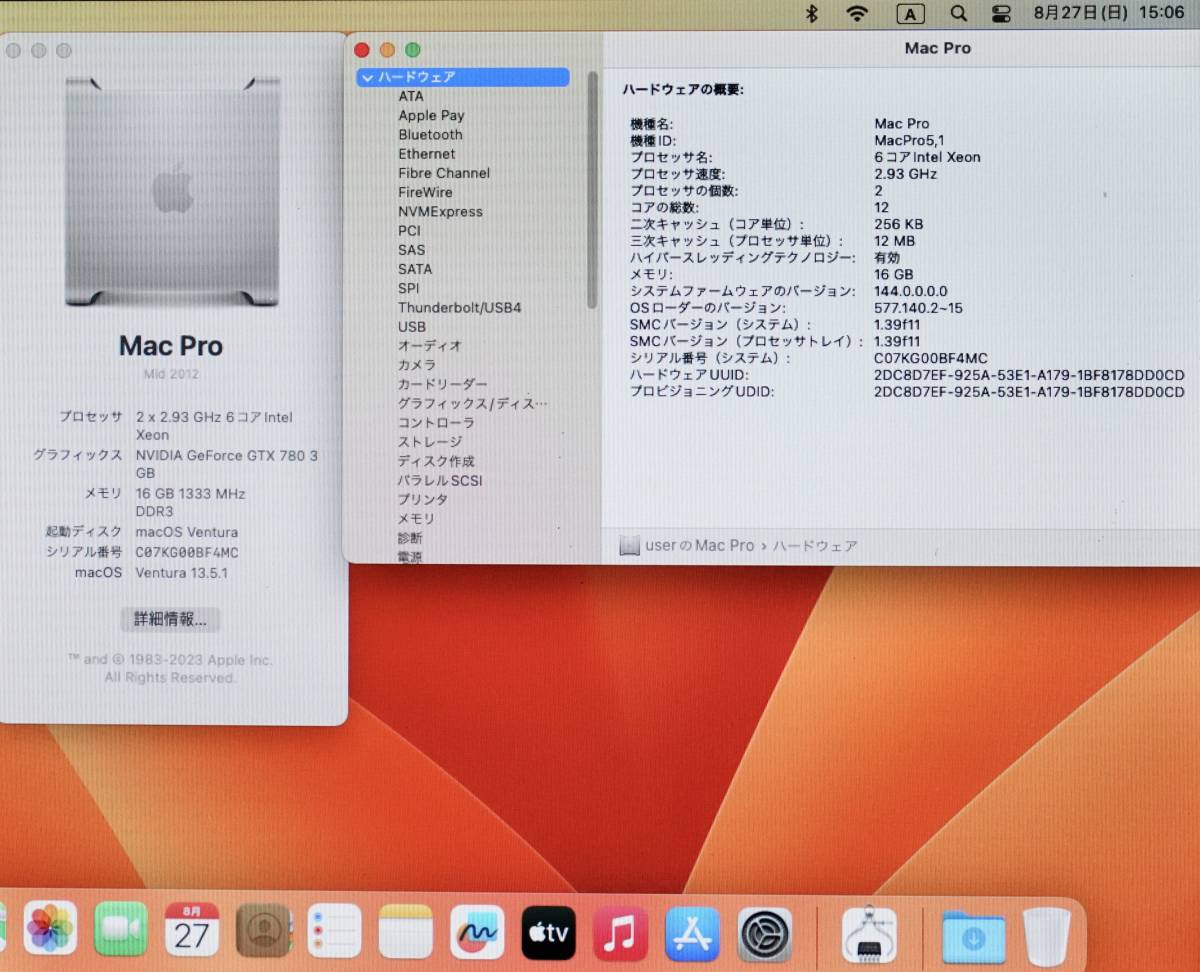
Task: Click the computer icon in the path bar
Action: (x=629, y=545)
